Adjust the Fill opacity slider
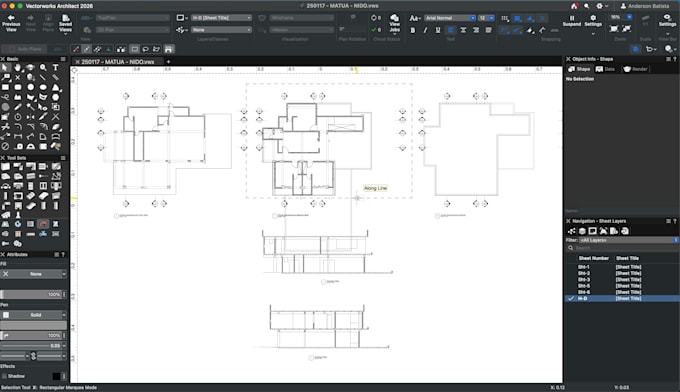The width and height of the screenshot is (680, 392). 31,294
